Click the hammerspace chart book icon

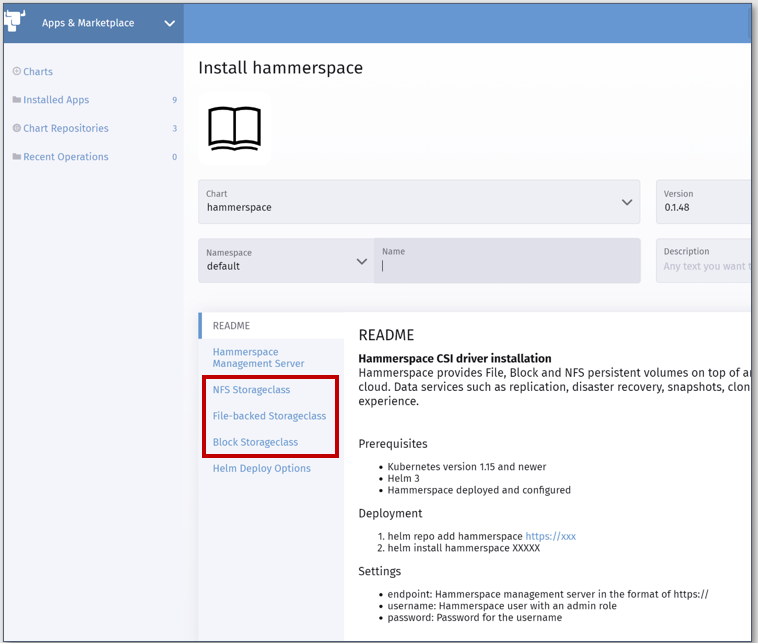point(234,128)
